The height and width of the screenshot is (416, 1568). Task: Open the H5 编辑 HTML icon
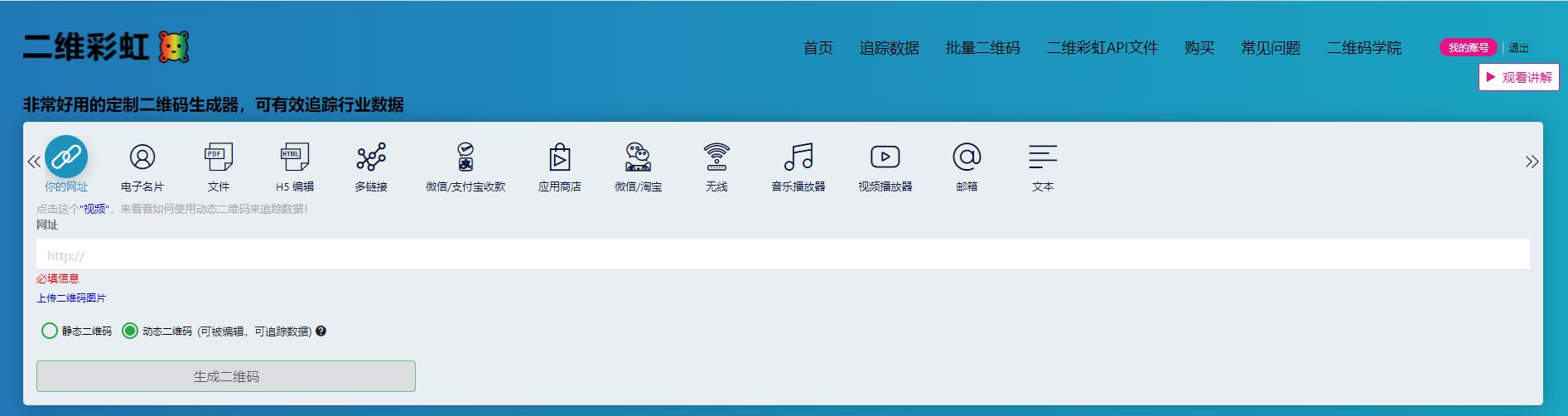pos(295,157)
